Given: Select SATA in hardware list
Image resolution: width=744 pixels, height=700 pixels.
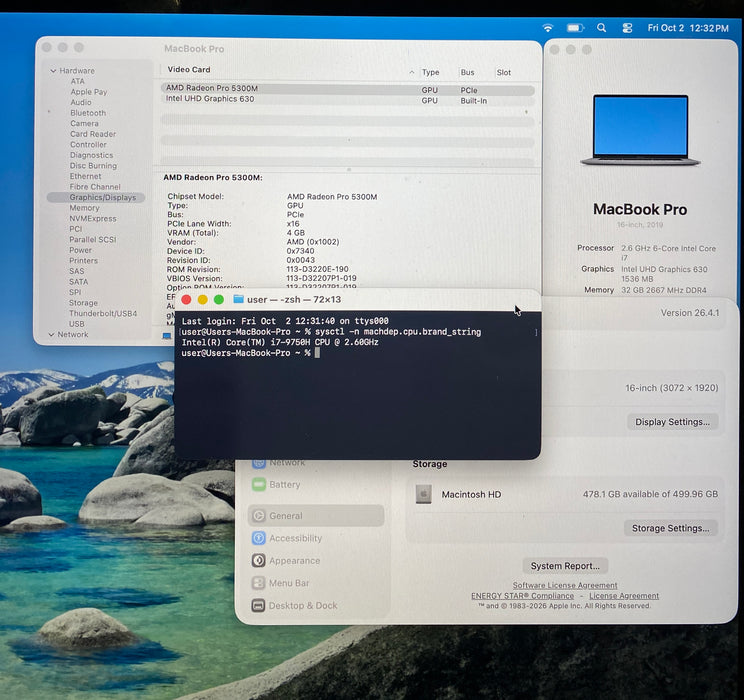Looking at the screenshot, I should pos(78,281).
